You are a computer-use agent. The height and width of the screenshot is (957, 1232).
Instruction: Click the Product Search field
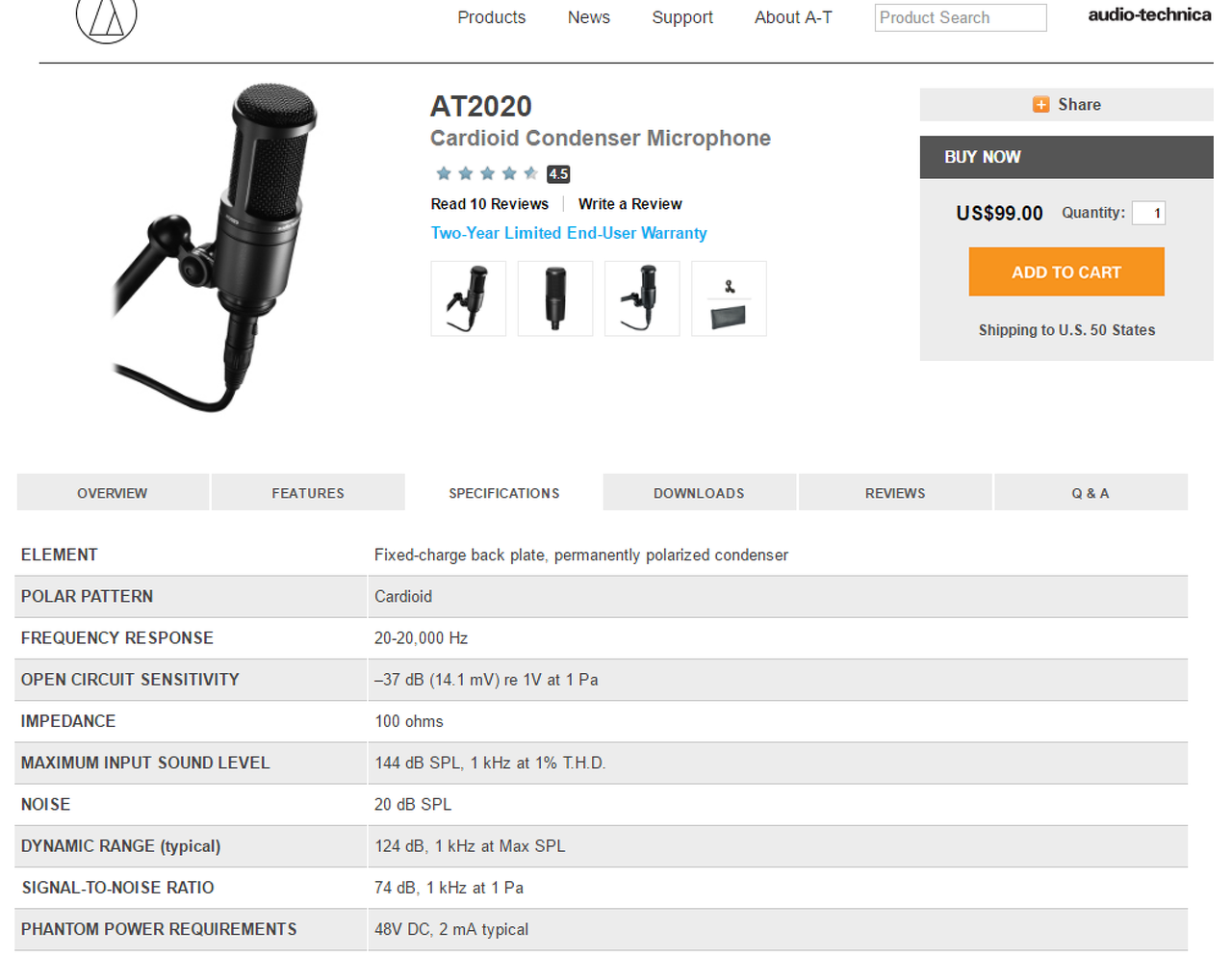pos(960,17)
